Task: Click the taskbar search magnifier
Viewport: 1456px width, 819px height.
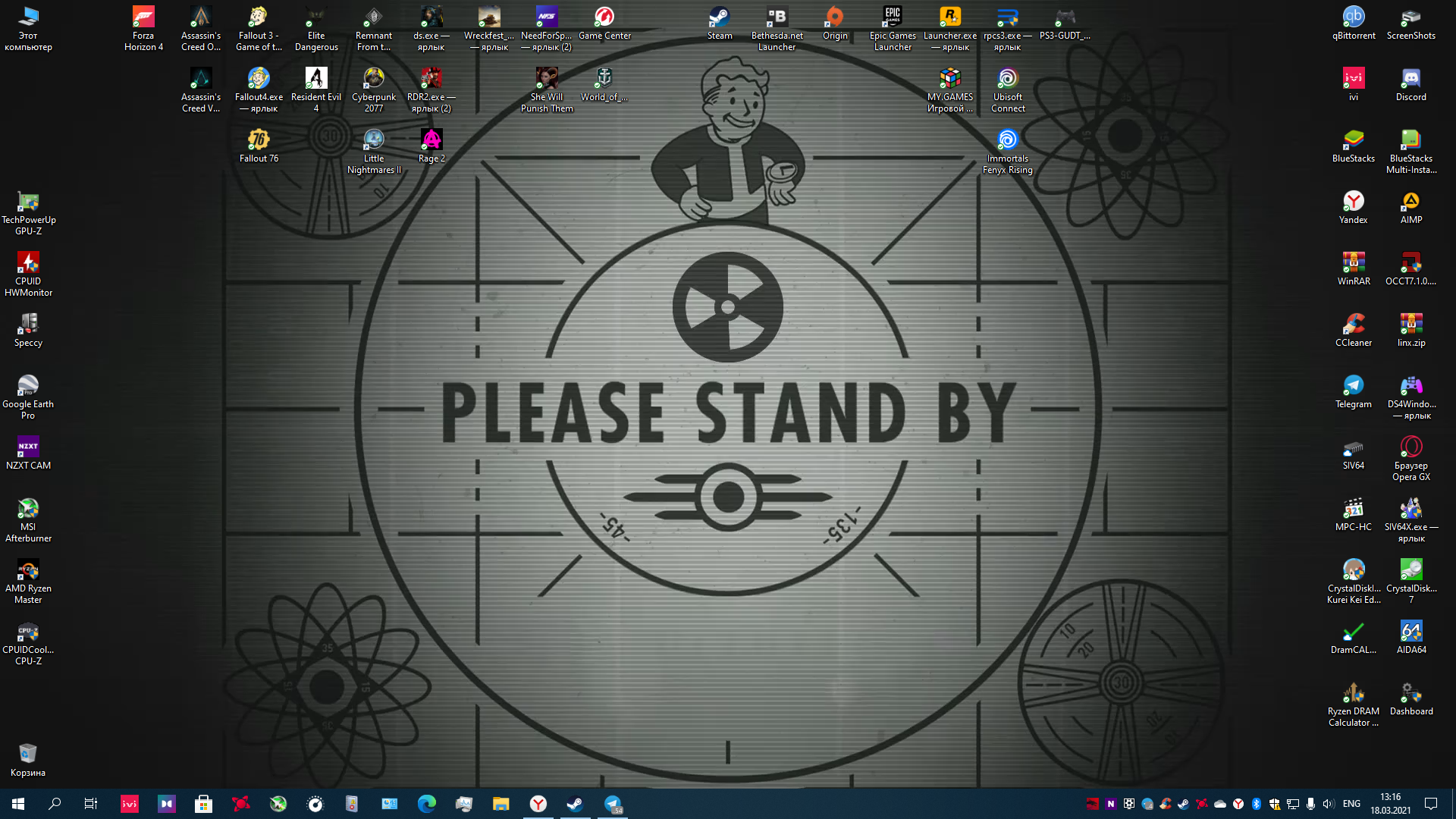Action: click(55, 804)
